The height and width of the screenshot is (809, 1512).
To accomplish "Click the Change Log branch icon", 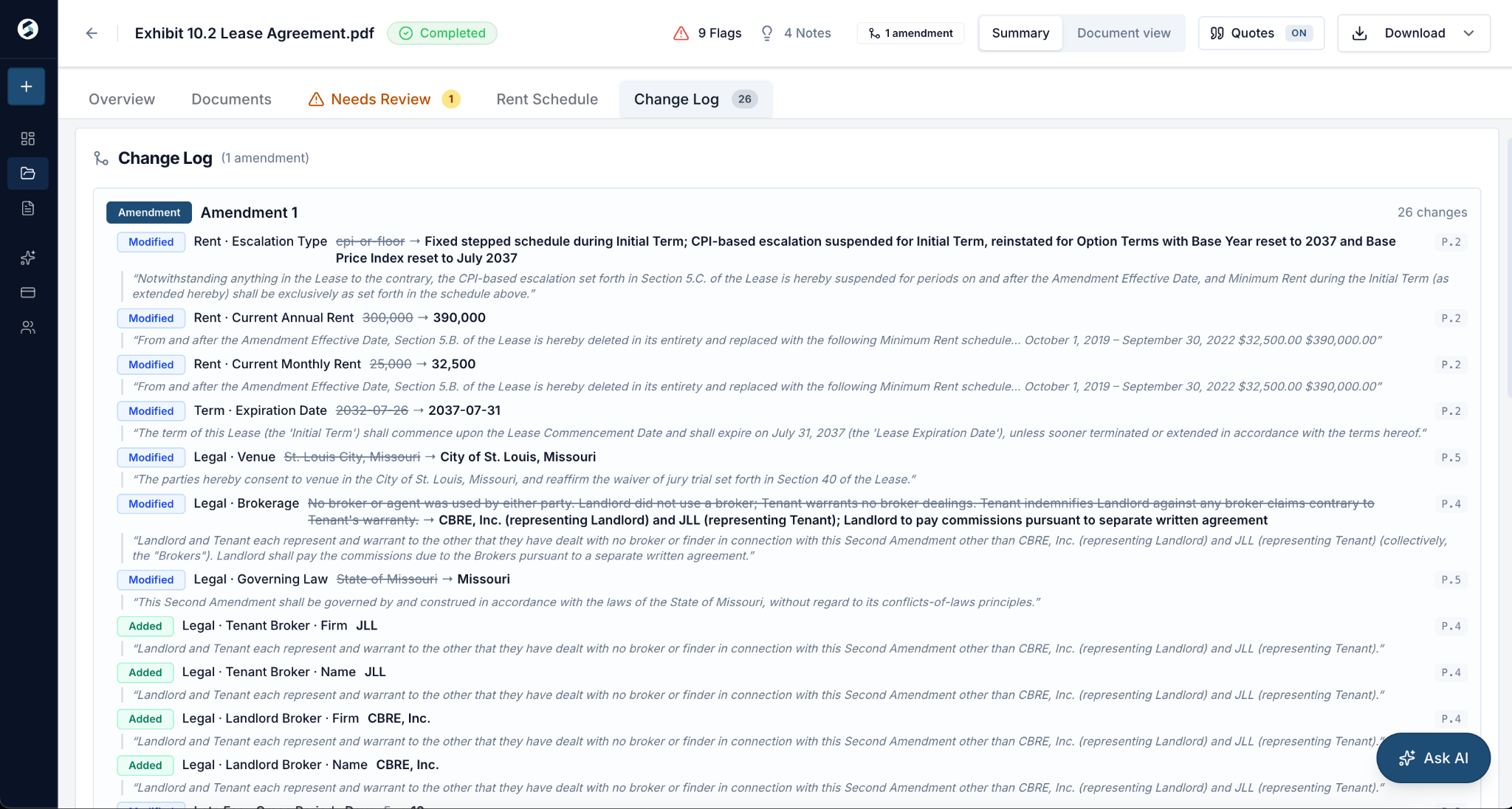I will click(101, 158).
